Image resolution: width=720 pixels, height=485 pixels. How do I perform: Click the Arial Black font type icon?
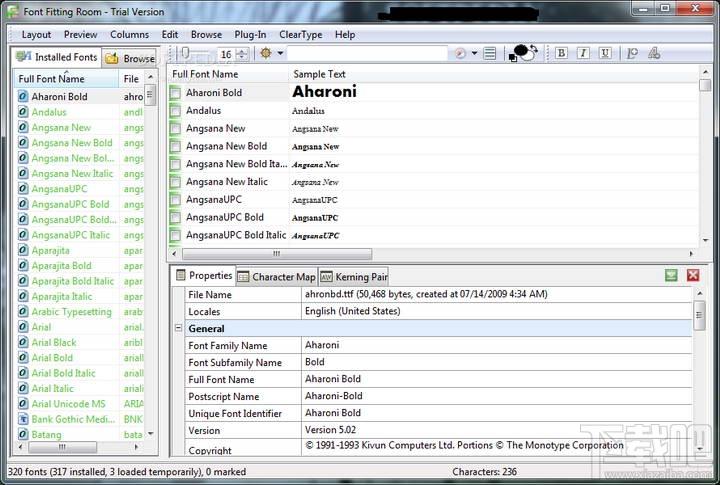23,342
